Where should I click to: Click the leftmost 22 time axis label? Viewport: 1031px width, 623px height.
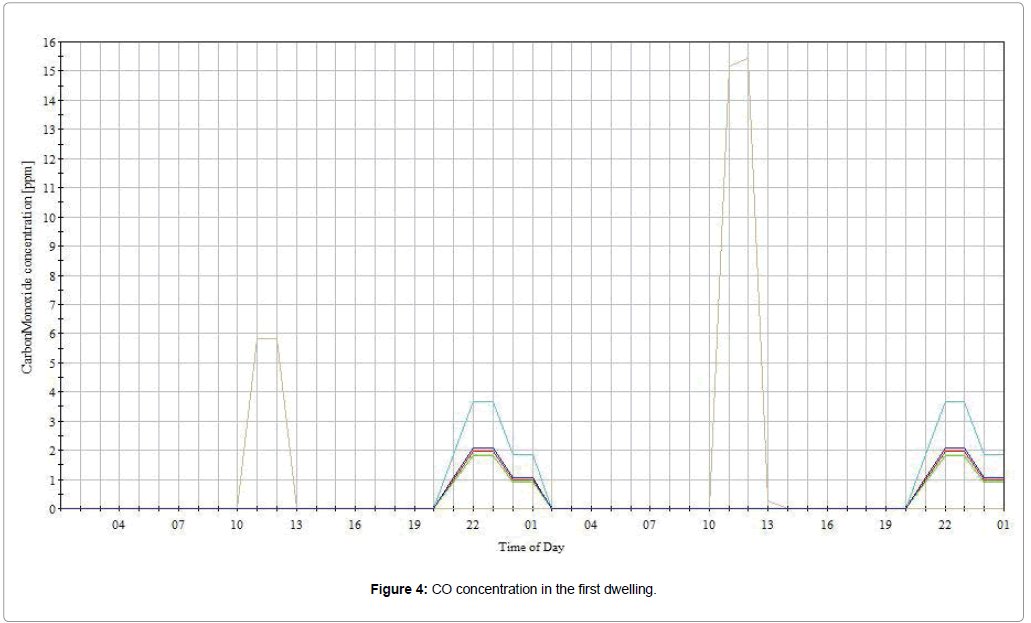(x=473, y=525)
